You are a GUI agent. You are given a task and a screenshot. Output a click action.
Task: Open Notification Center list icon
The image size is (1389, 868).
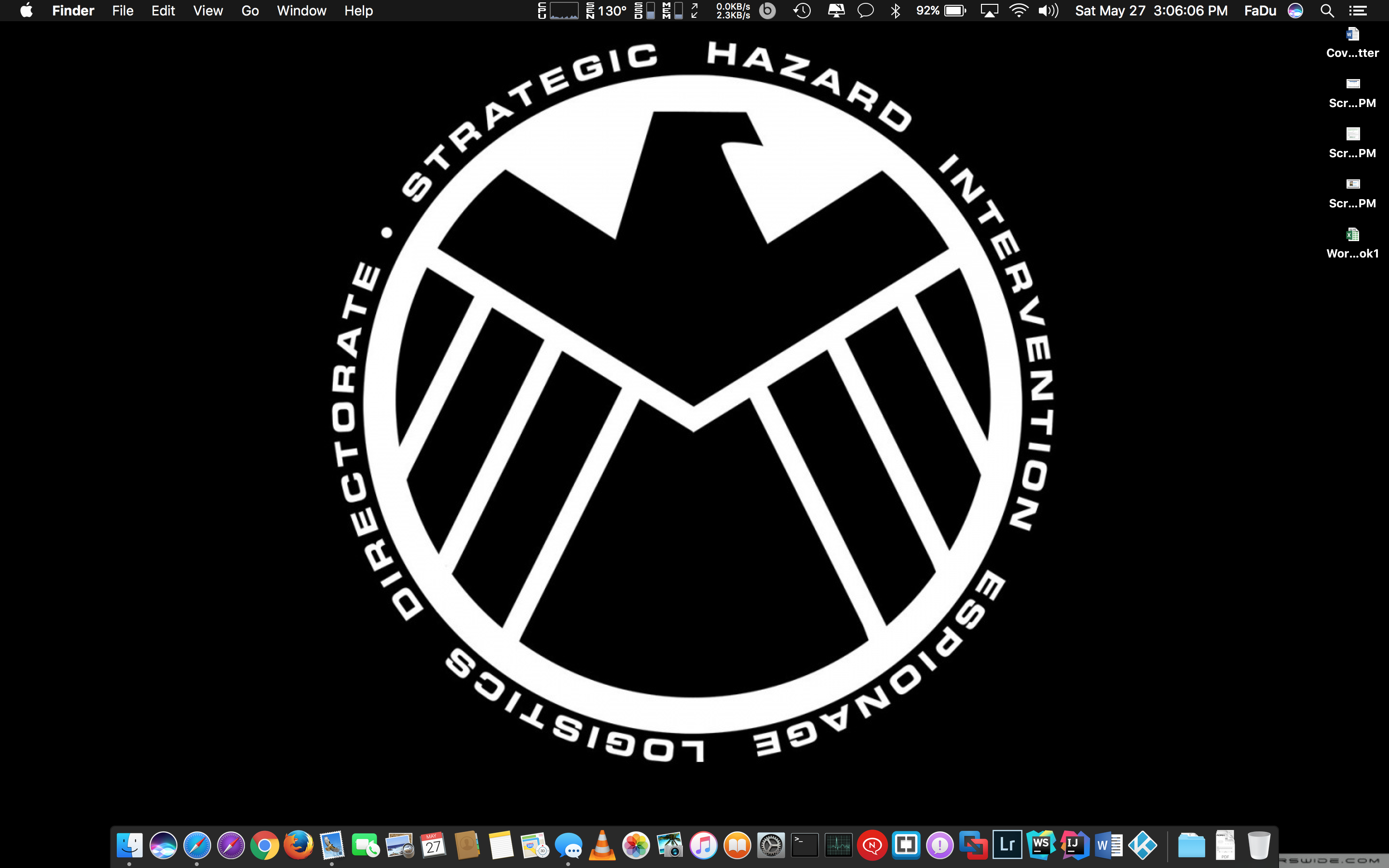[1358, 10]
